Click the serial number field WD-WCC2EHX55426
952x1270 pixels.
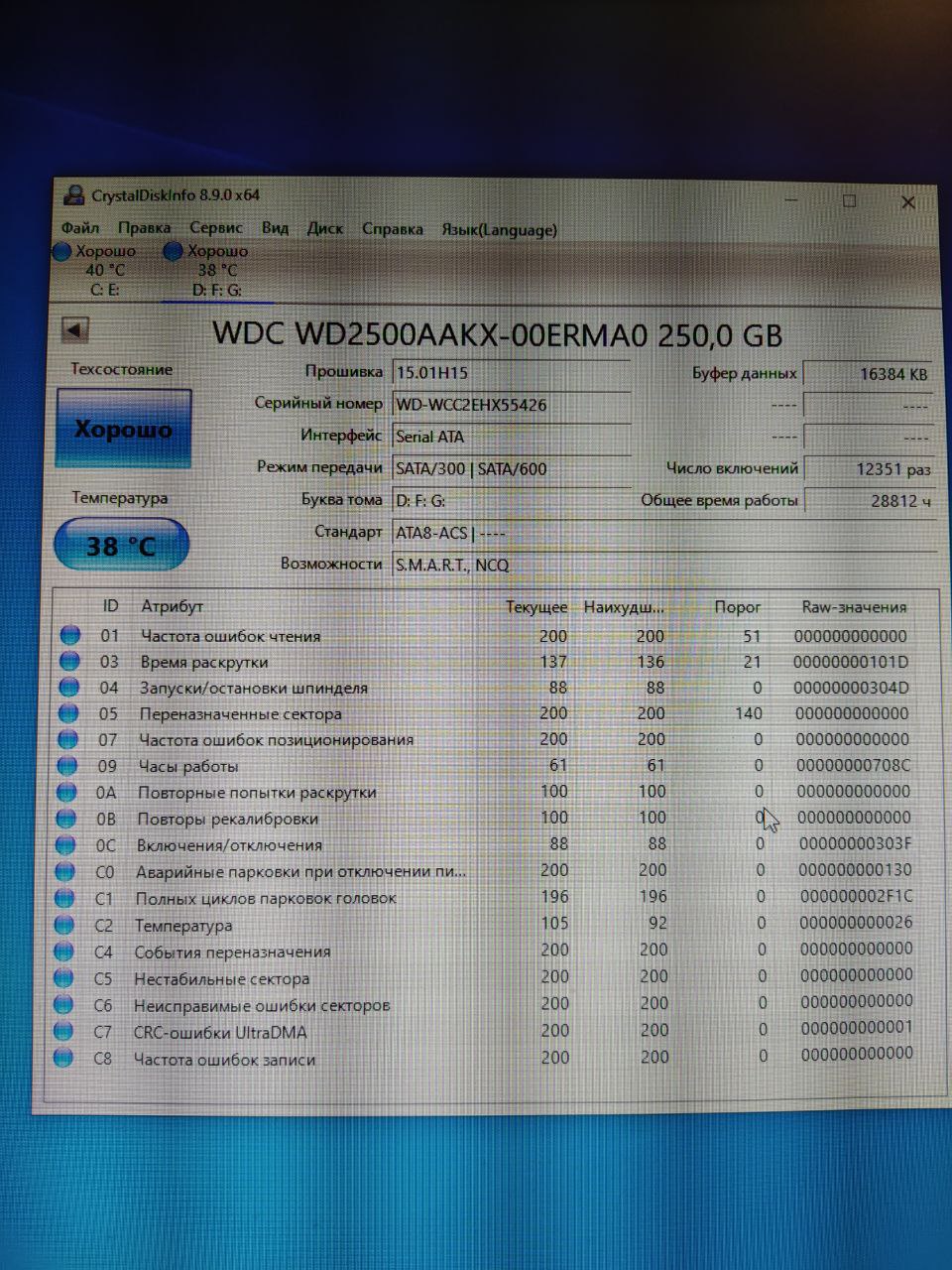(x=512, y=405)
